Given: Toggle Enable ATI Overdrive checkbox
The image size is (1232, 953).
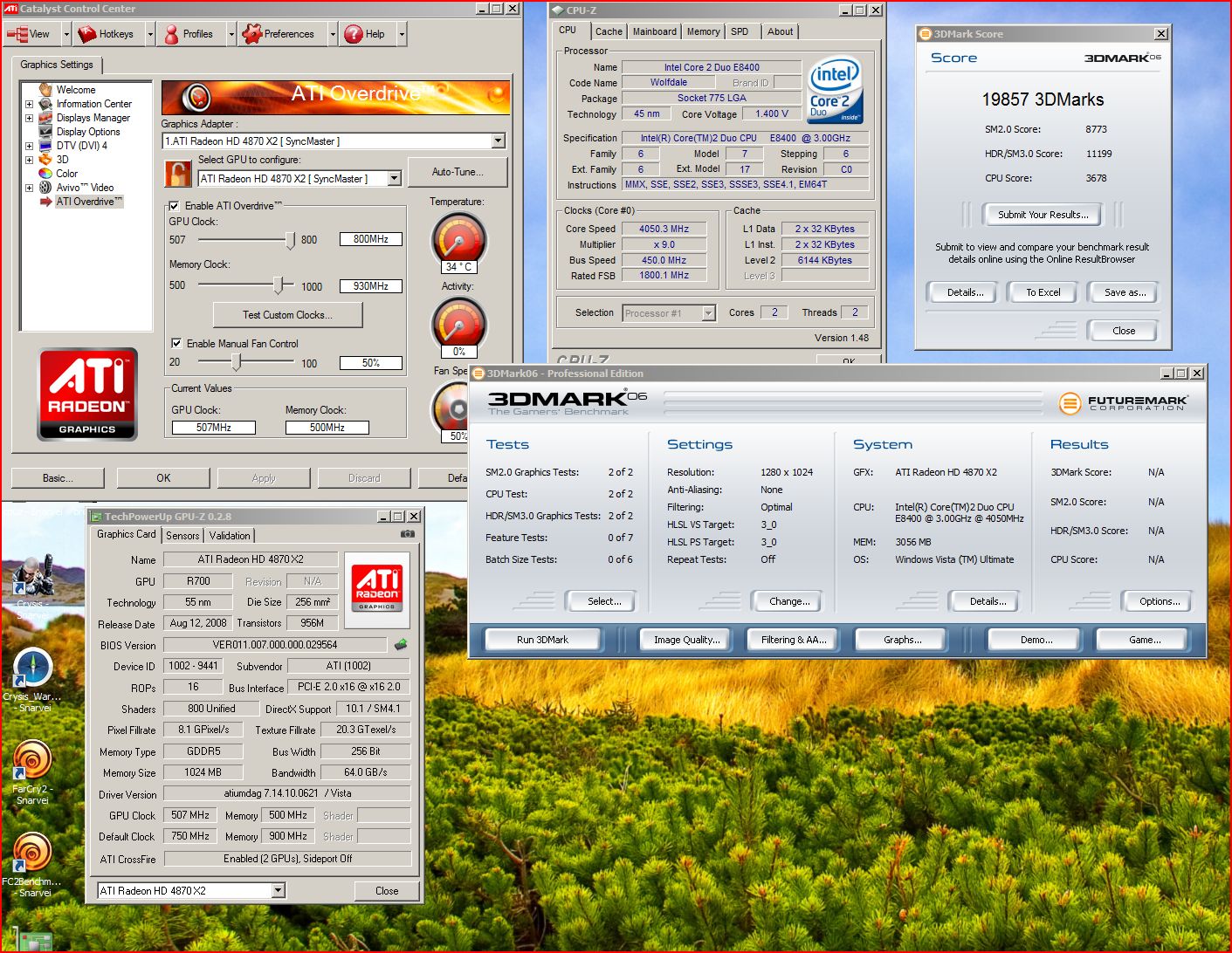Looking at the screenshot, I should click(x=174, y=206).
